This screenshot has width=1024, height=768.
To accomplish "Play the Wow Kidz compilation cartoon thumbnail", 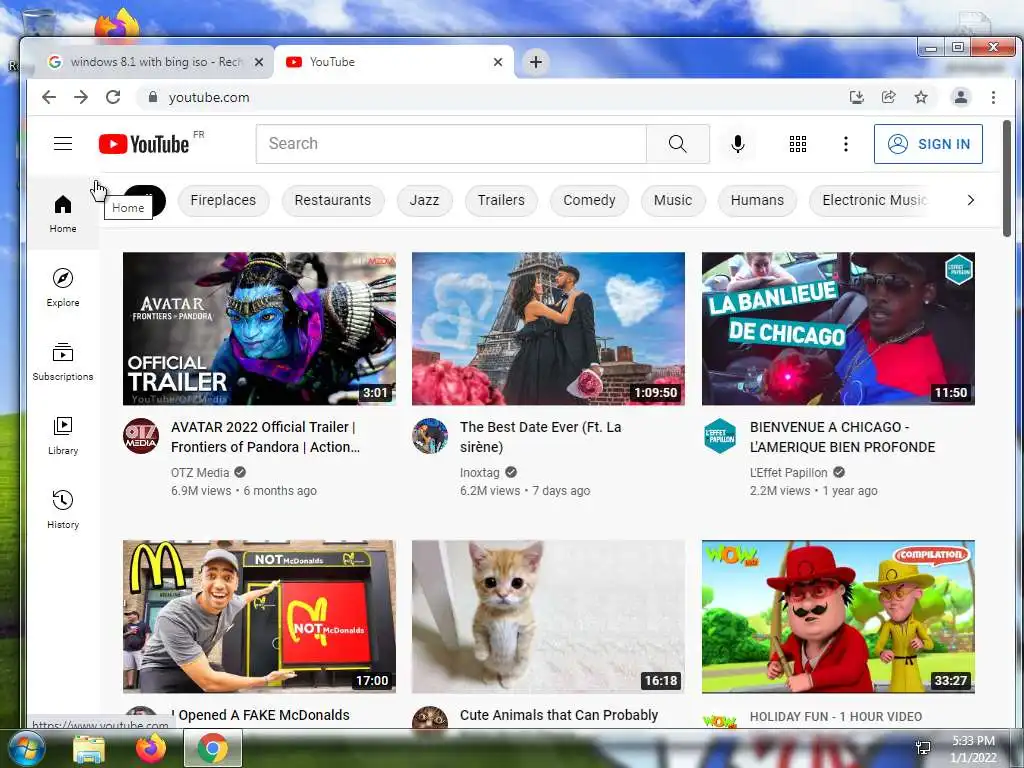I will tap(838, 616).
